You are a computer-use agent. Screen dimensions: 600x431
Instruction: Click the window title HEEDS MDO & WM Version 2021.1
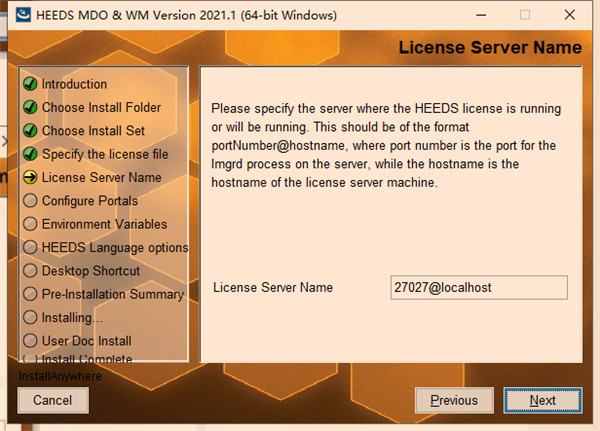[x=186, y=15]
